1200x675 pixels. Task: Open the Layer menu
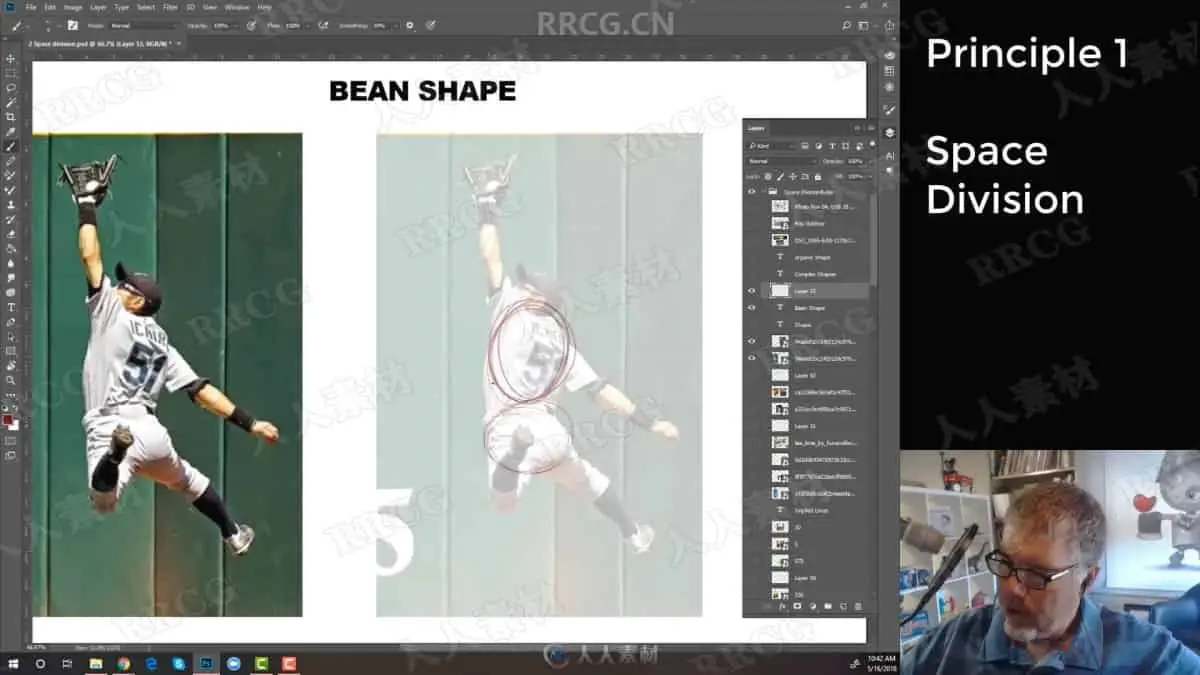pyautogui.click(x=100, y=6)
